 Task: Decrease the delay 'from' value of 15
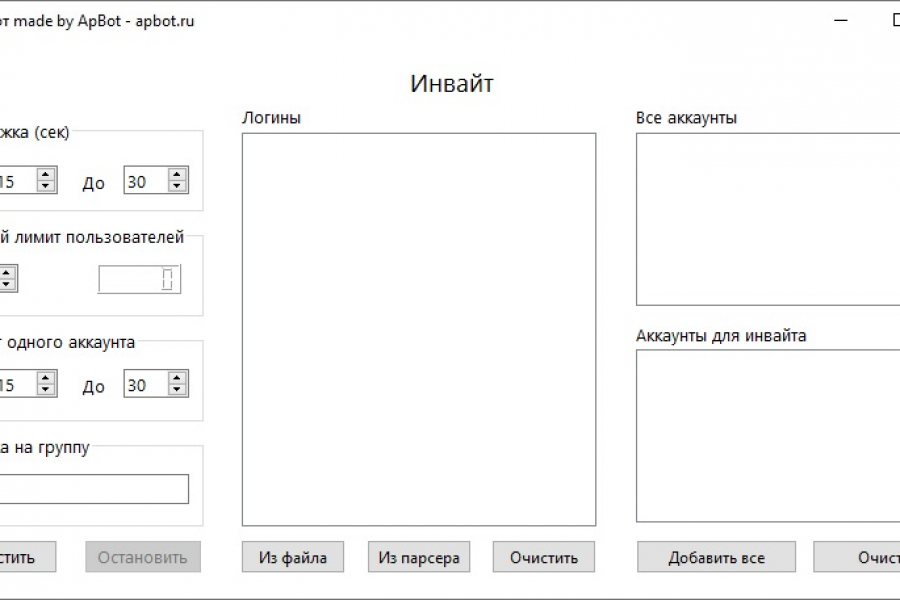point(46,186)
